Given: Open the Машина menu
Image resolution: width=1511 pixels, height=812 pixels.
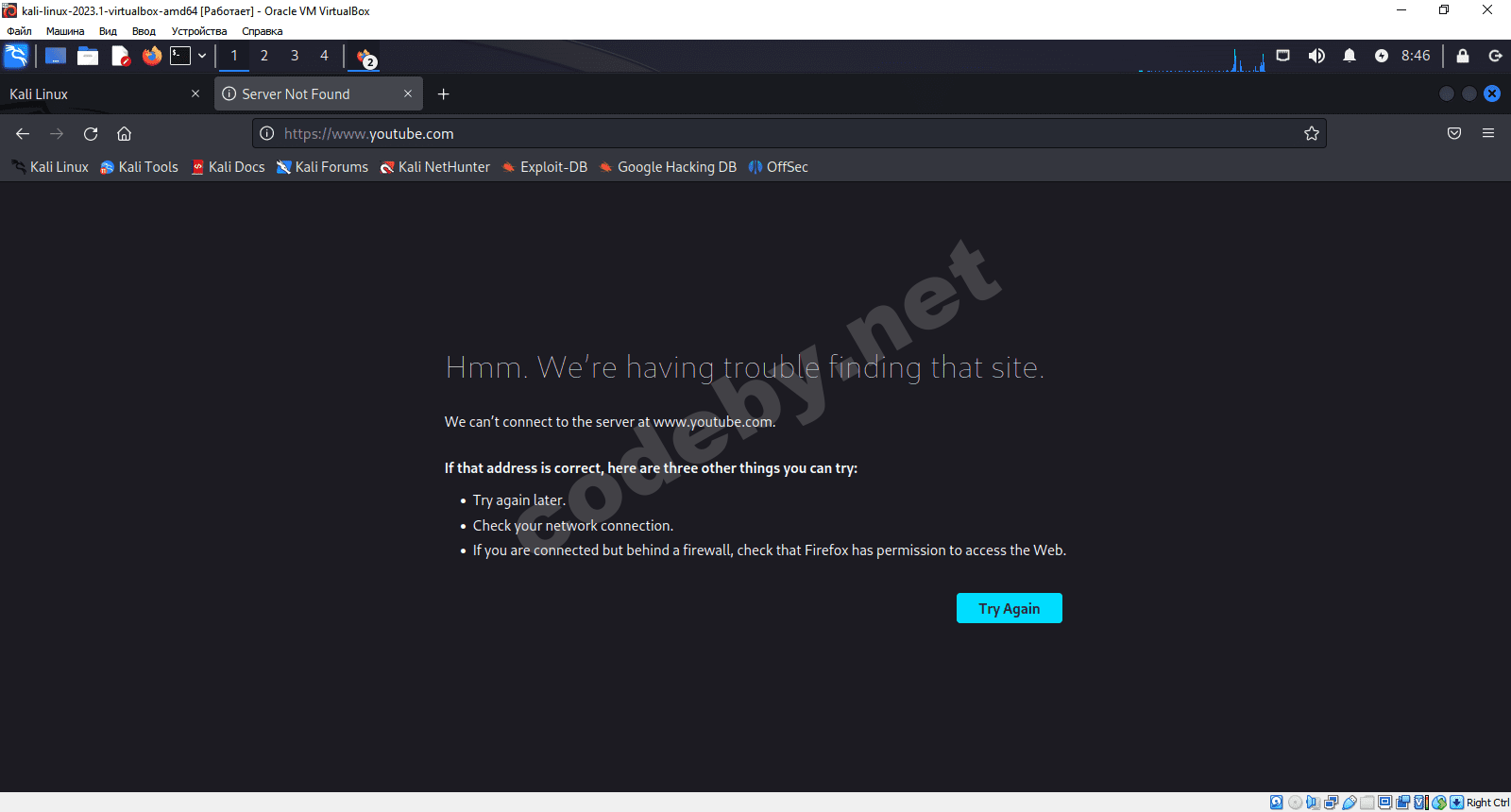Looking at the screenshot, I should 65,31.
